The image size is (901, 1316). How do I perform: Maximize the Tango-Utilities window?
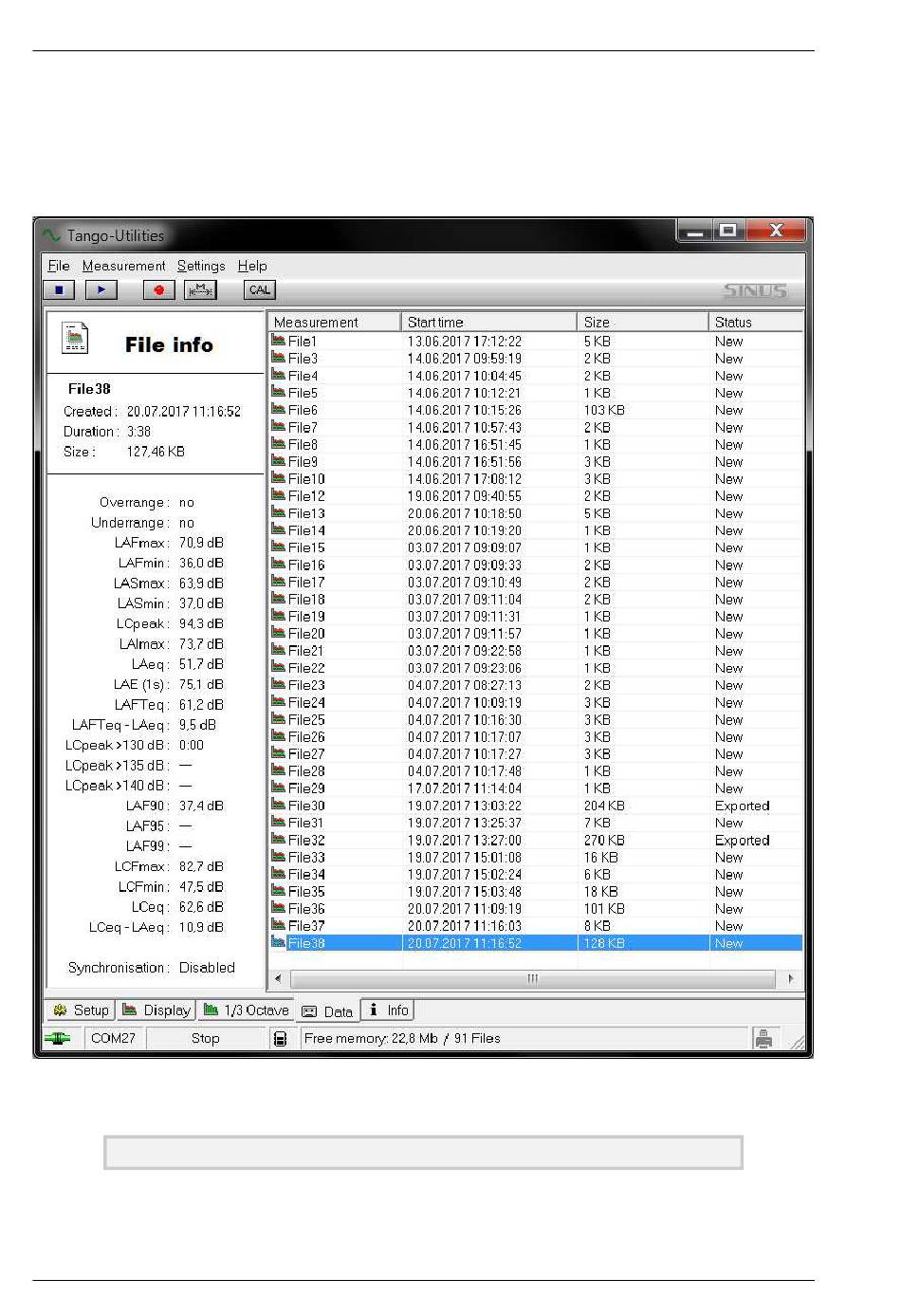[728, 232]
